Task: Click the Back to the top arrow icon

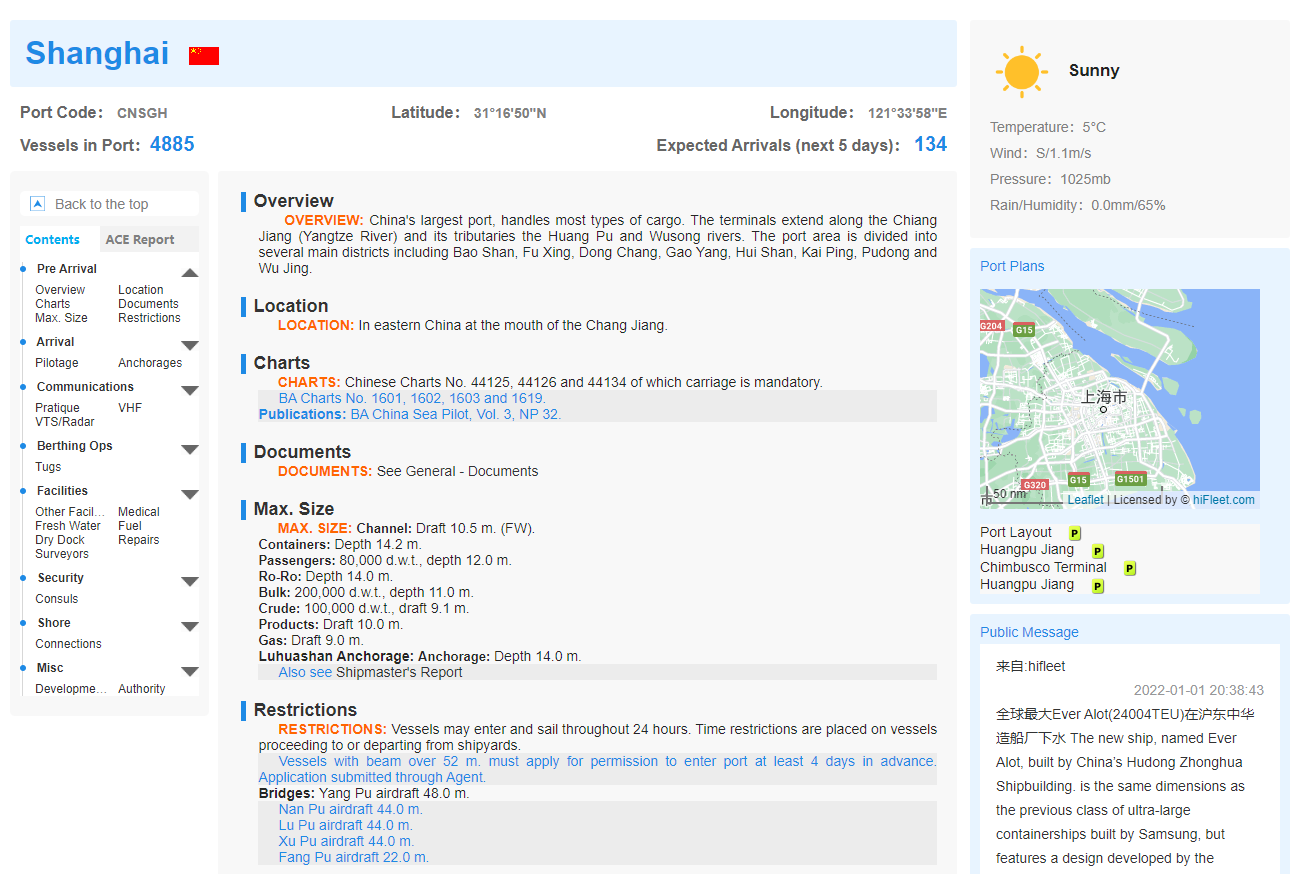Action: click(x=38, y=204)
